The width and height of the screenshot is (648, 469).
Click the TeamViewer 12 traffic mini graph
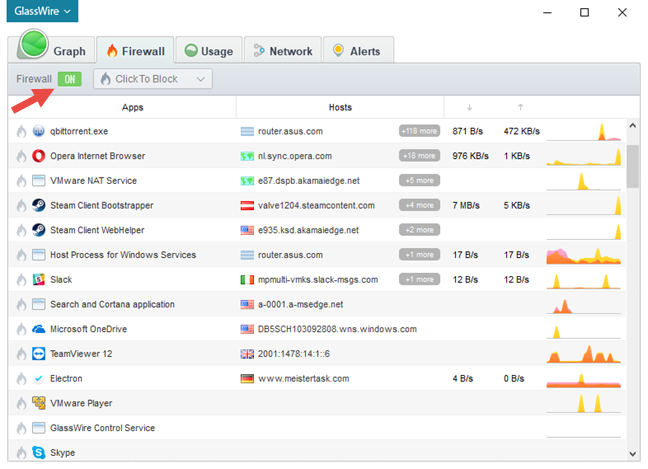click(584, 354)
